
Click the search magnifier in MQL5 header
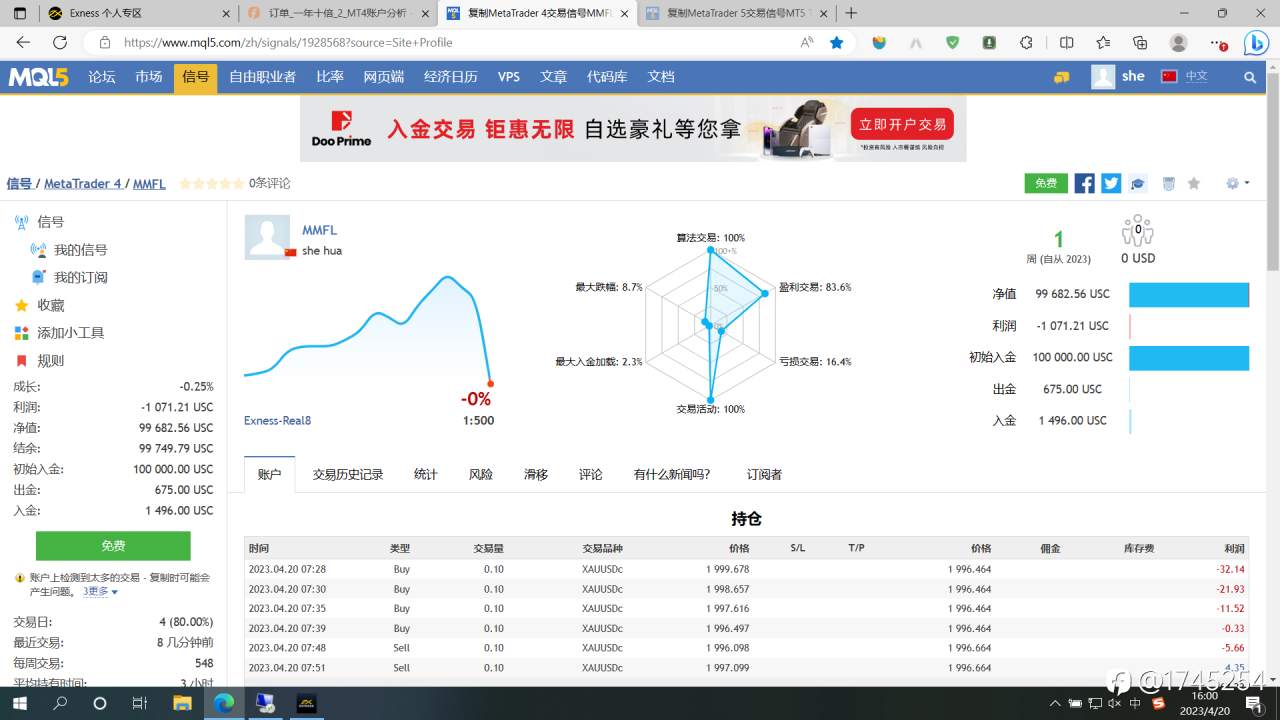click(1250, 77)
